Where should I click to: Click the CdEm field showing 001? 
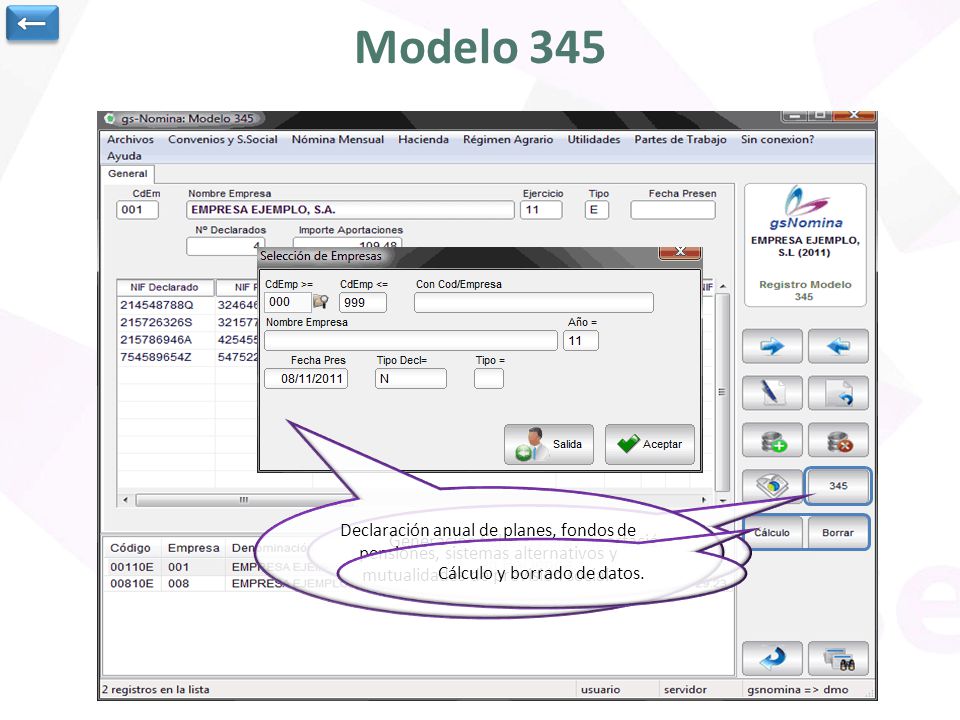click(137, 210)
